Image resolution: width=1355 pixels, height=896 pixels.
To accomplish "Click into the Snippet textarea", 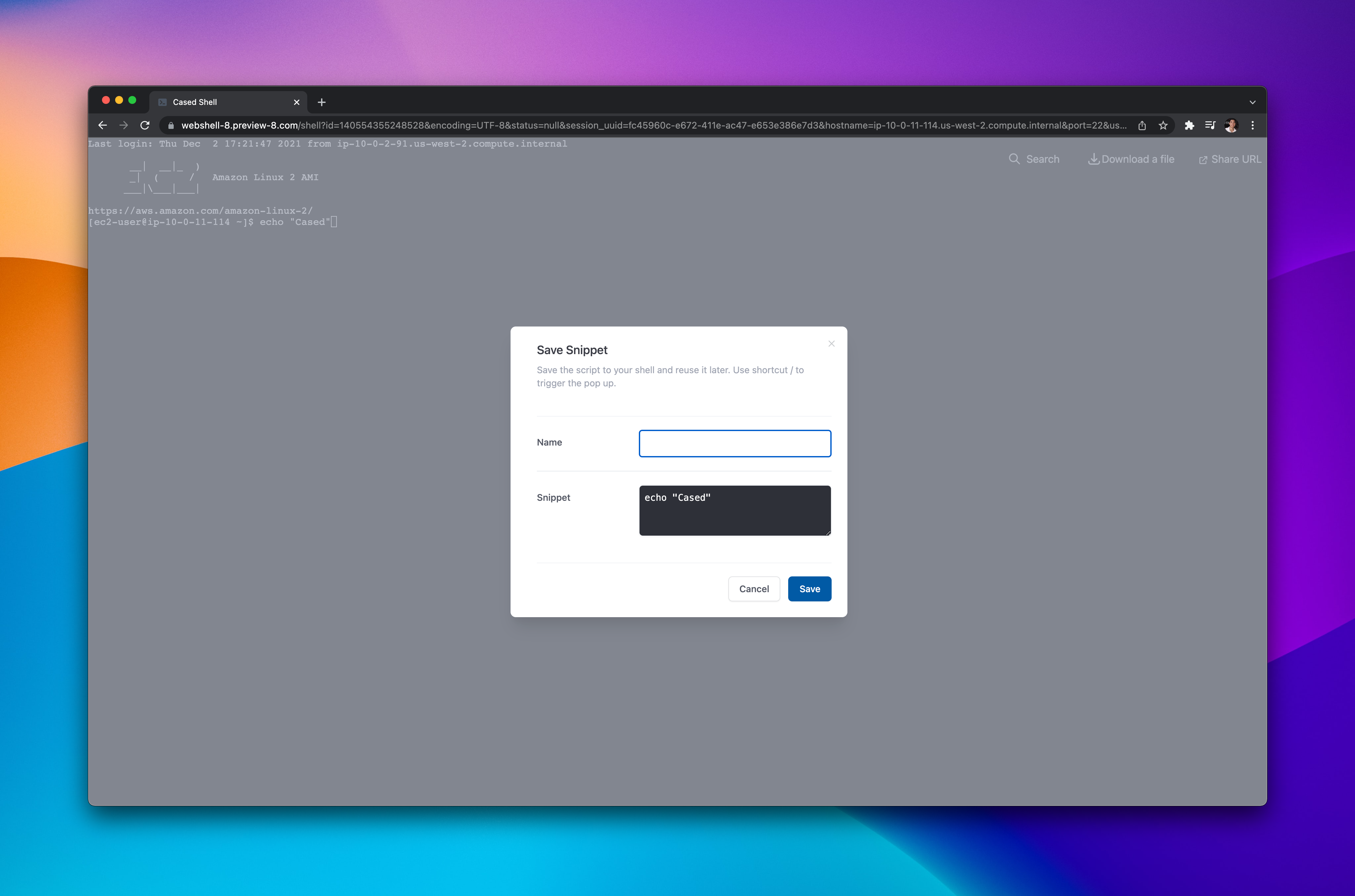I will tap(735, 510).
